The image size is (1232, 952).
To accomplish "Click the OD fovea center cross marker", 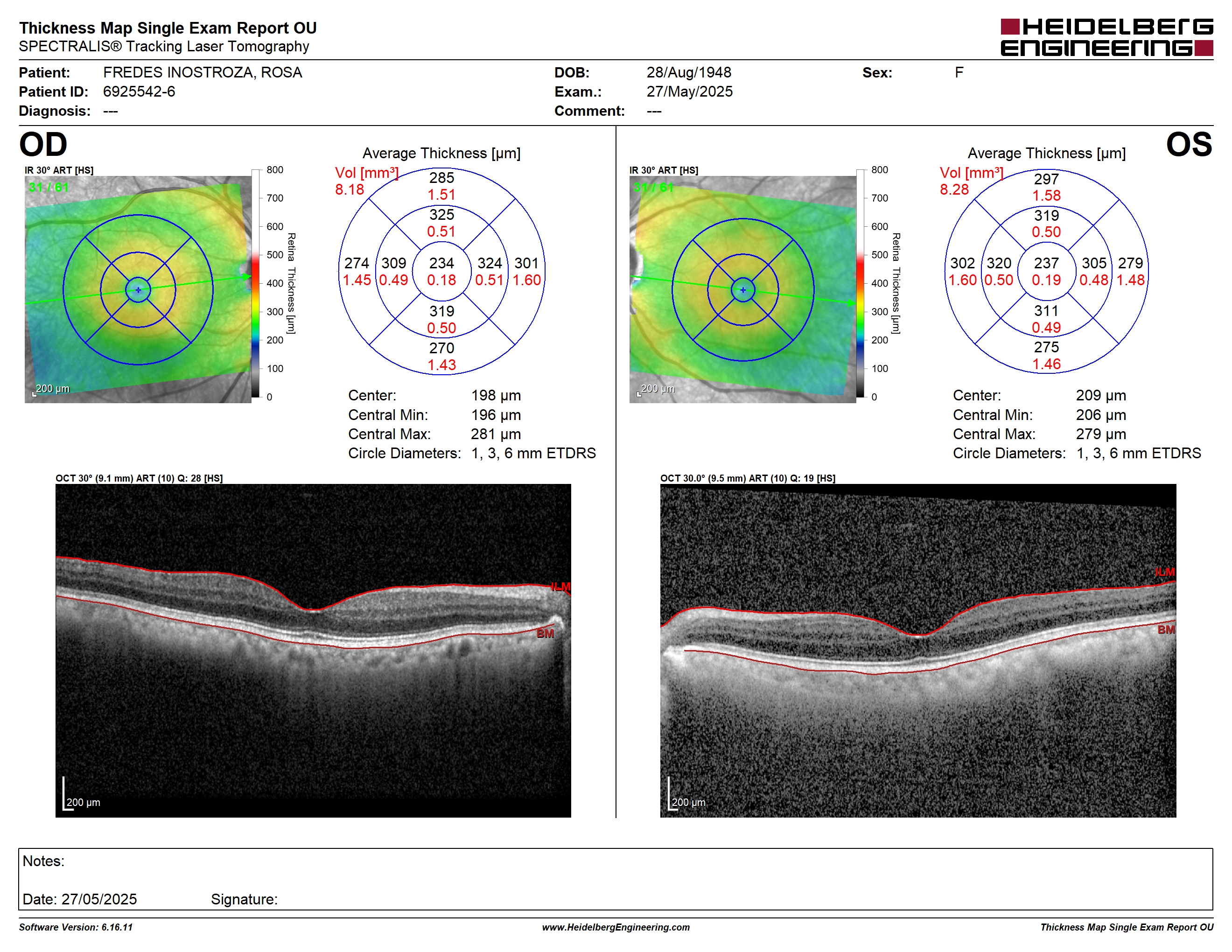I will click(138, 290).
